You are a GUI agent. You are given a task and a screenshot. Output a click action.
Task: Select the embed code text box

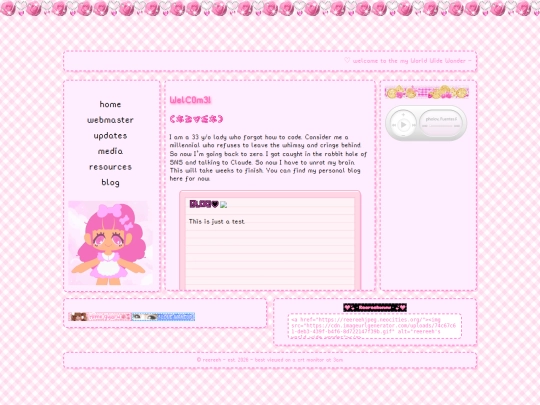point(375,326)
